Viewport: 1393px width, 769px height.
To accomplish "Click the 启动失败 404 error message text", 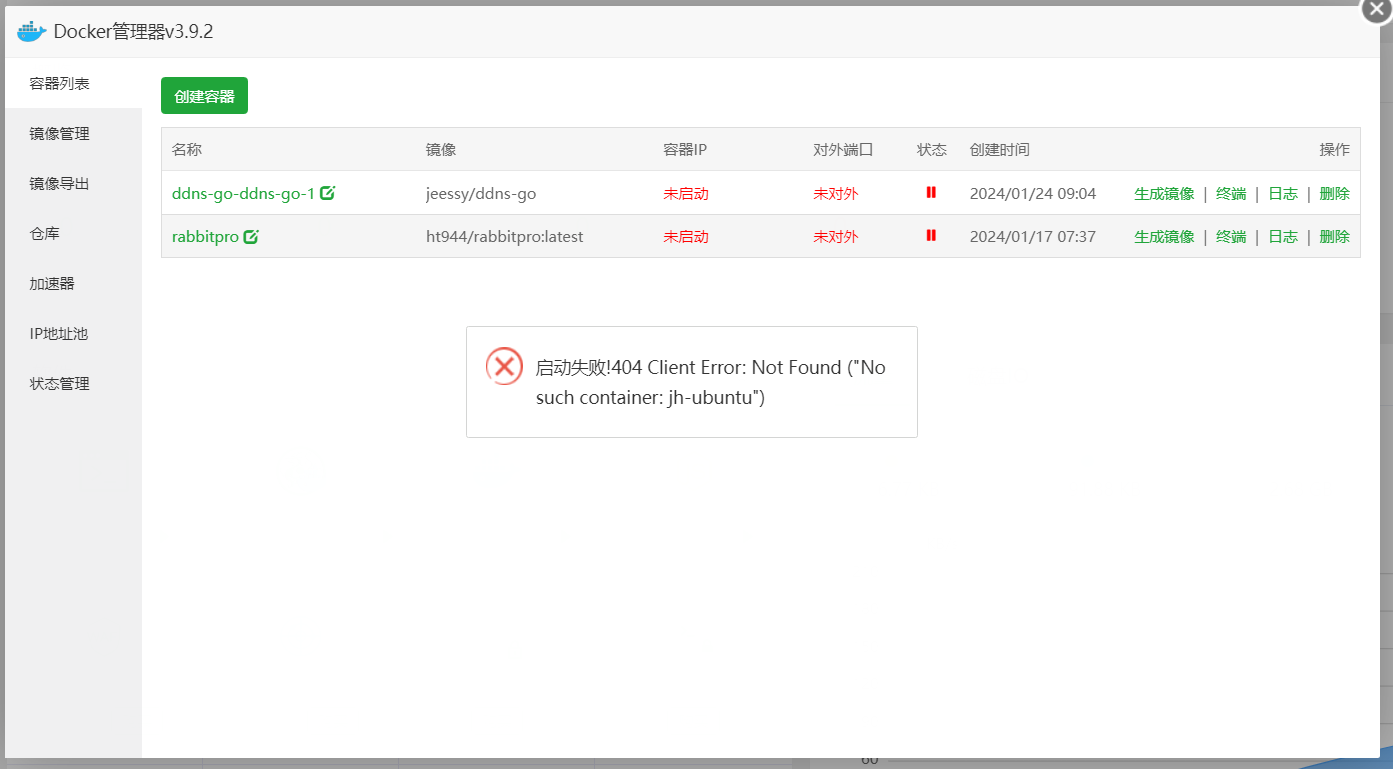I will coord(711,382).
